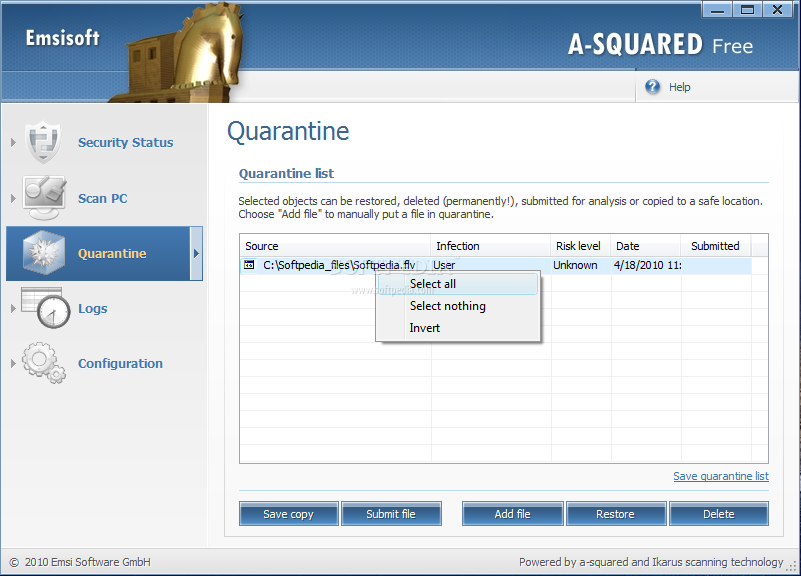Expand the Configuration sidebar arrow
The image size is (801, 576).
[13, 363]
